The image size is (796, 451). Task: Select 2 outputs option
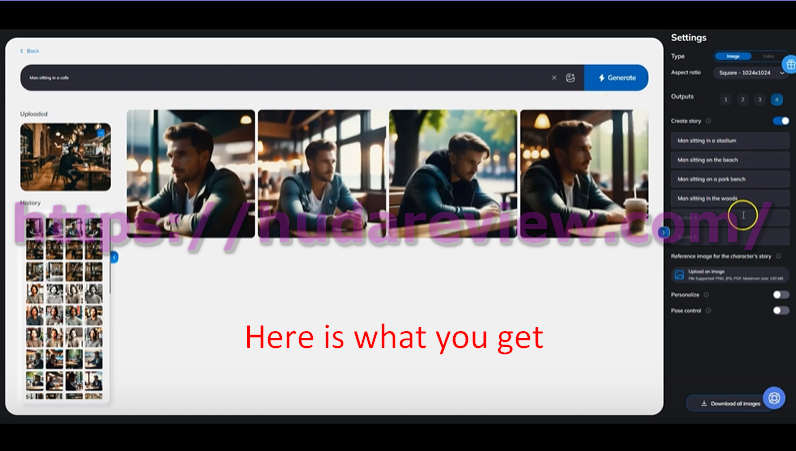742,100
